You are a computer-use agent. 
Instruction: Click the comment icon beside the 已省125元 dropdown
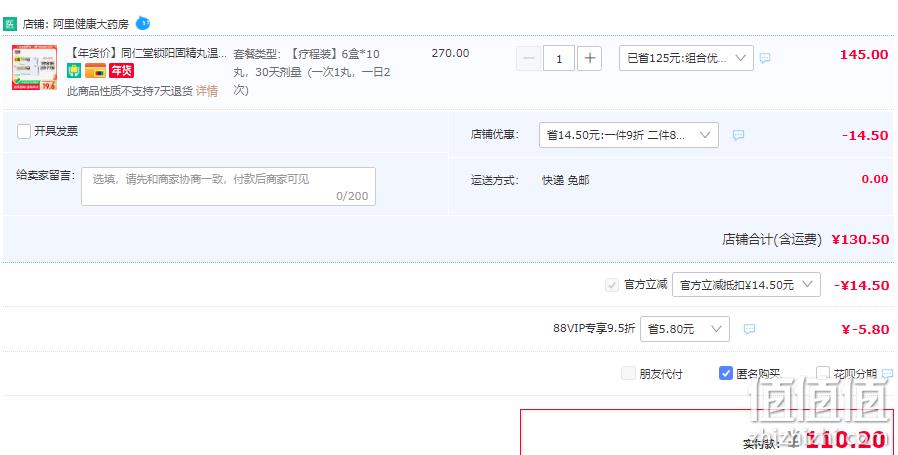click(765, 58)
